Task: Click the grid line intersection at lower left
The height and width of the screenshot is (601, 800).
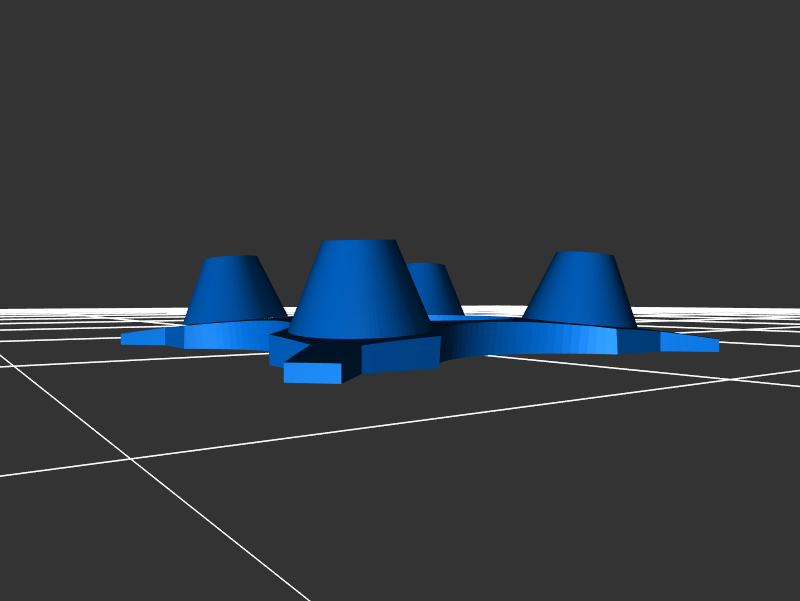Action: tap(130, 458)
